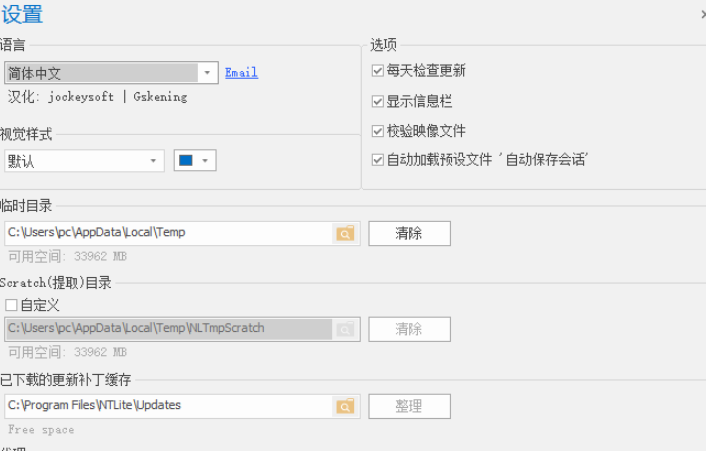Click 清除 button for 临时目录

[409, 233]
